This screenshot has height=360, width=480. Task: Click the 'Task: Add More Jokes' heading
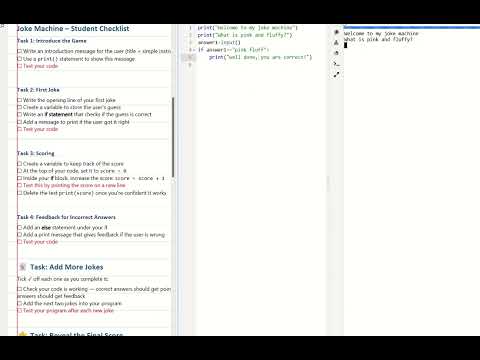tap(67, 267)
